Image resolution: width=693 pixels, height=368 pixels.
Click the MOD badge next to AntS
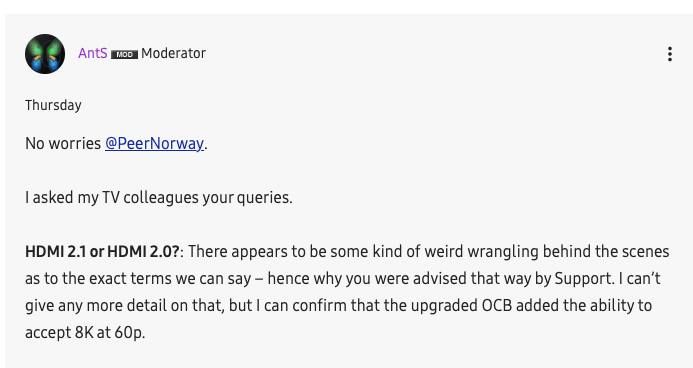pos(124,54)
